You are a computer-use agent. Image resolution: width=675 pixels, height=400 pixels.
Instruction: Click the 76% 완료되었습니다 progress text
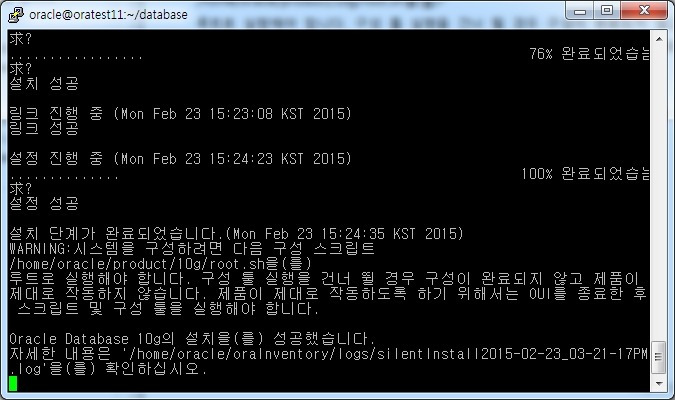(x=588, y=54)
